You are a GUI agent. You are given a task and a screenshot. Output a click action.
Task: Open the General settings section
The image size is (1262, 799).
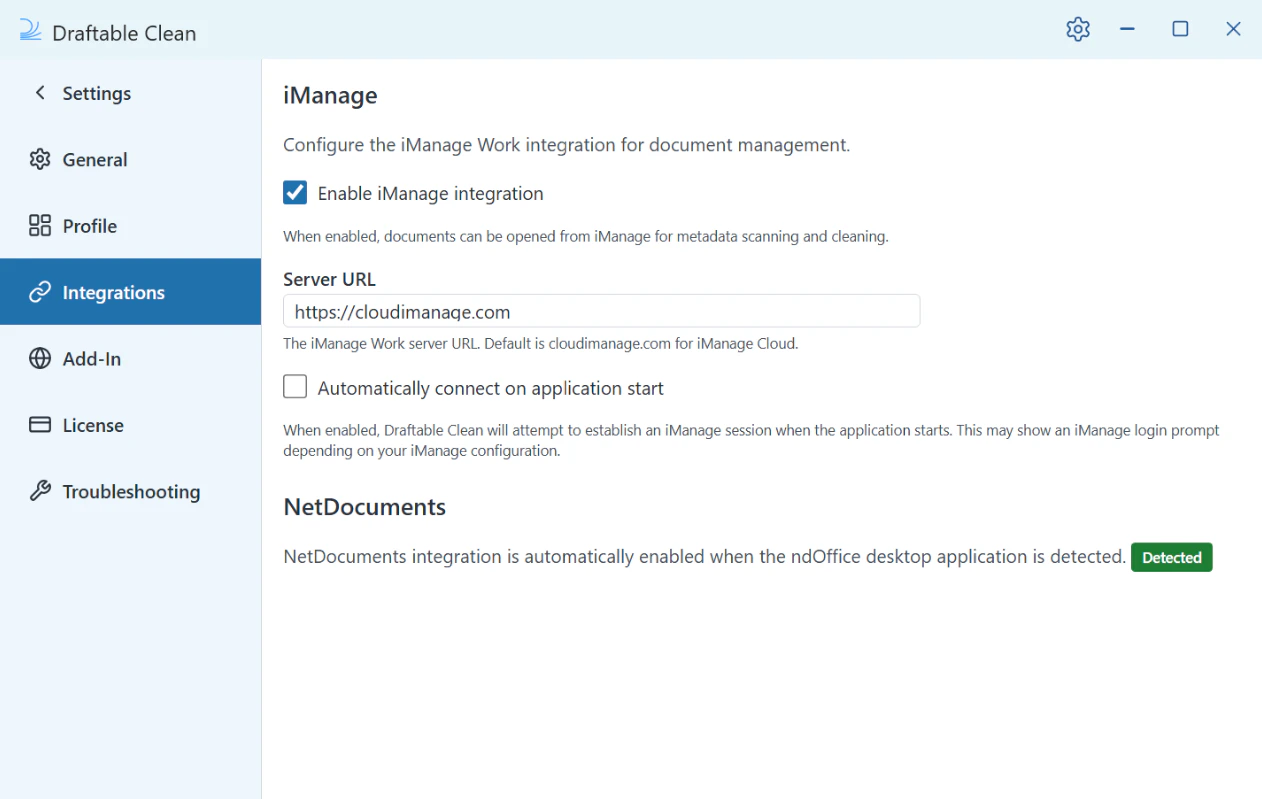tap(130, 159)
